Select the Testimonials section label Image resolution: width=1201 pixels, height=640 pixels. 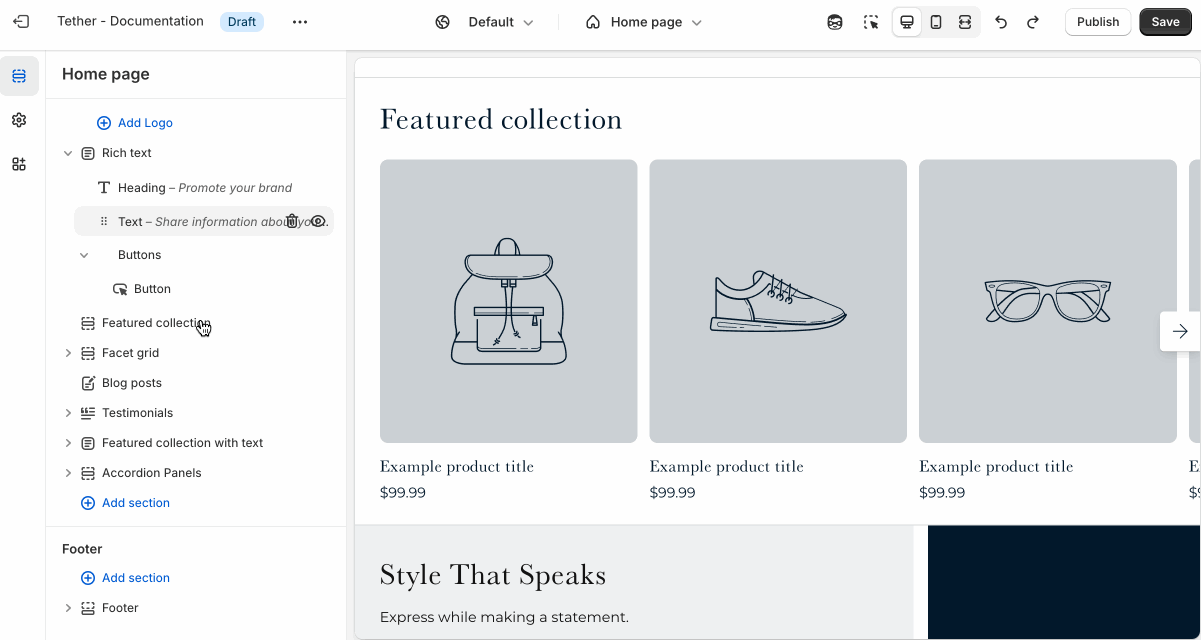coord(137,413)
